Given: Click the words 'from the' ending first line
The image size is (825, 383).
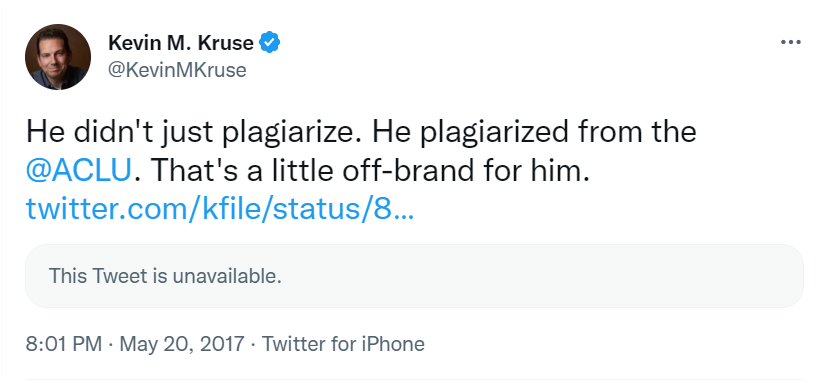Looking at the screenshot, I should pos(637,132).
